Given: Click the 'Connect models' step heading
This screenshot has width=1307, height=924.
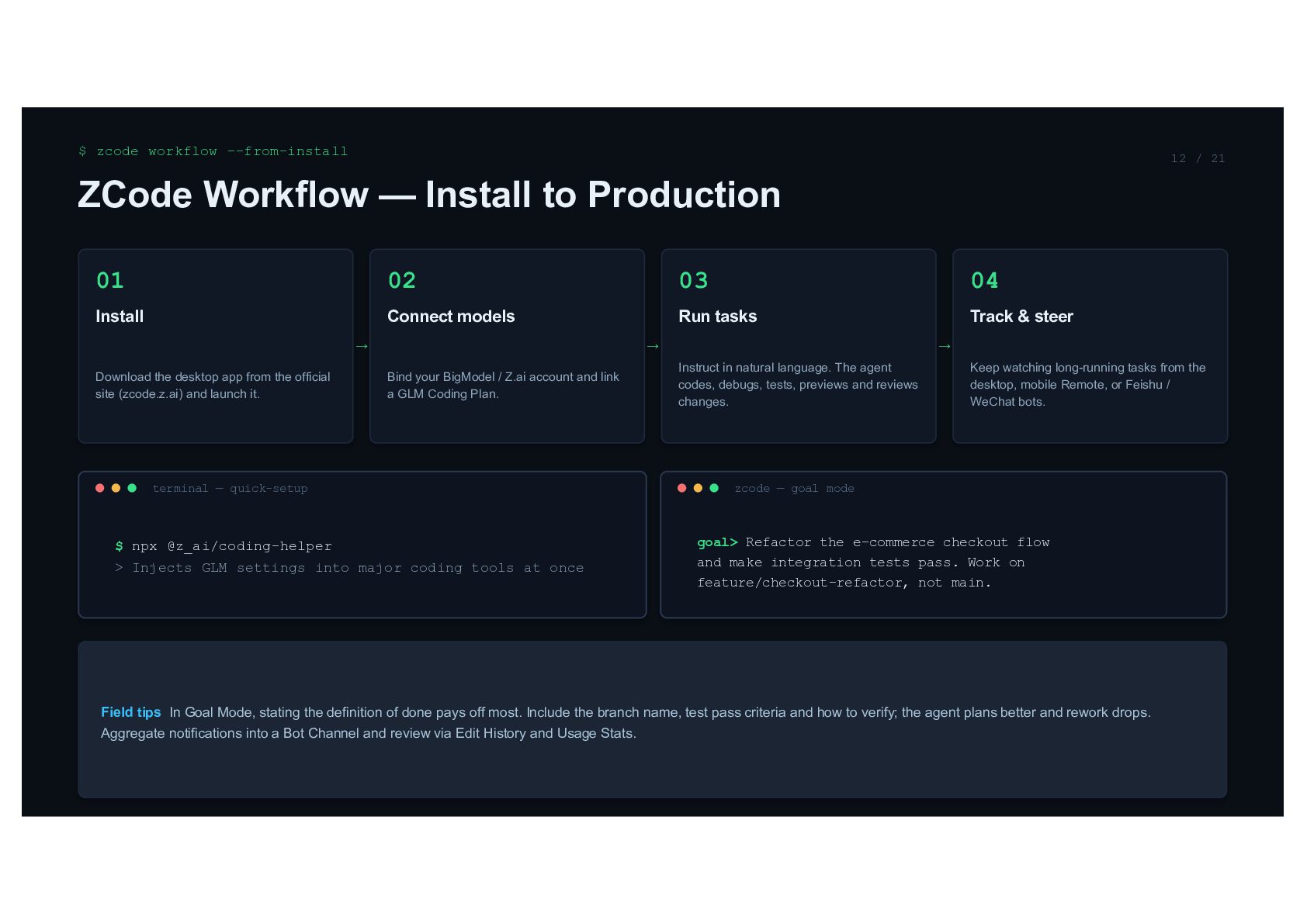Looking at the screenshot, I should click(x=451, y=317).
